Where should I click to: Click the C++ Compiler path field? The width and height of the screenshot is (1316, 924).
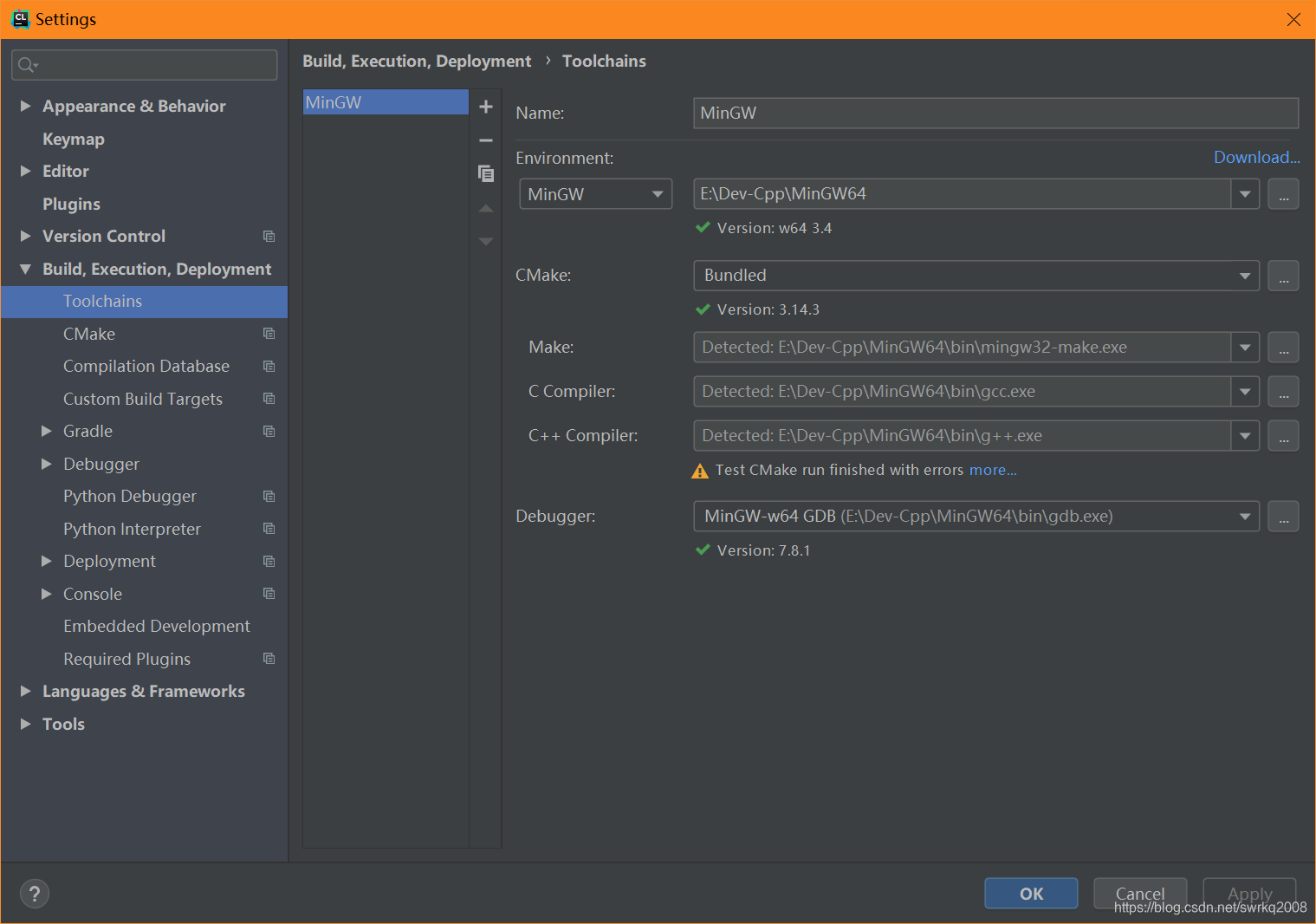point(962,436)
